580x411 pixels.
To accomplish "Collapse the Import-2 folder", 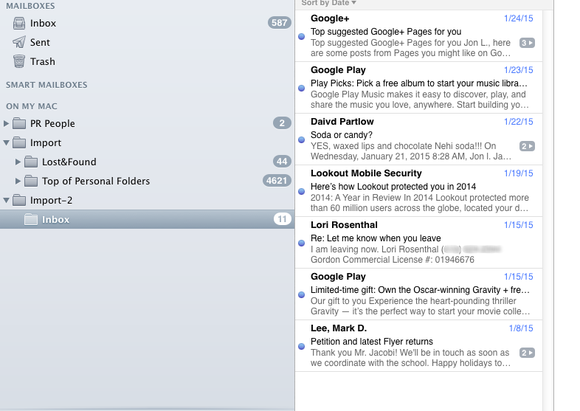I will click(x=6, y=200).
